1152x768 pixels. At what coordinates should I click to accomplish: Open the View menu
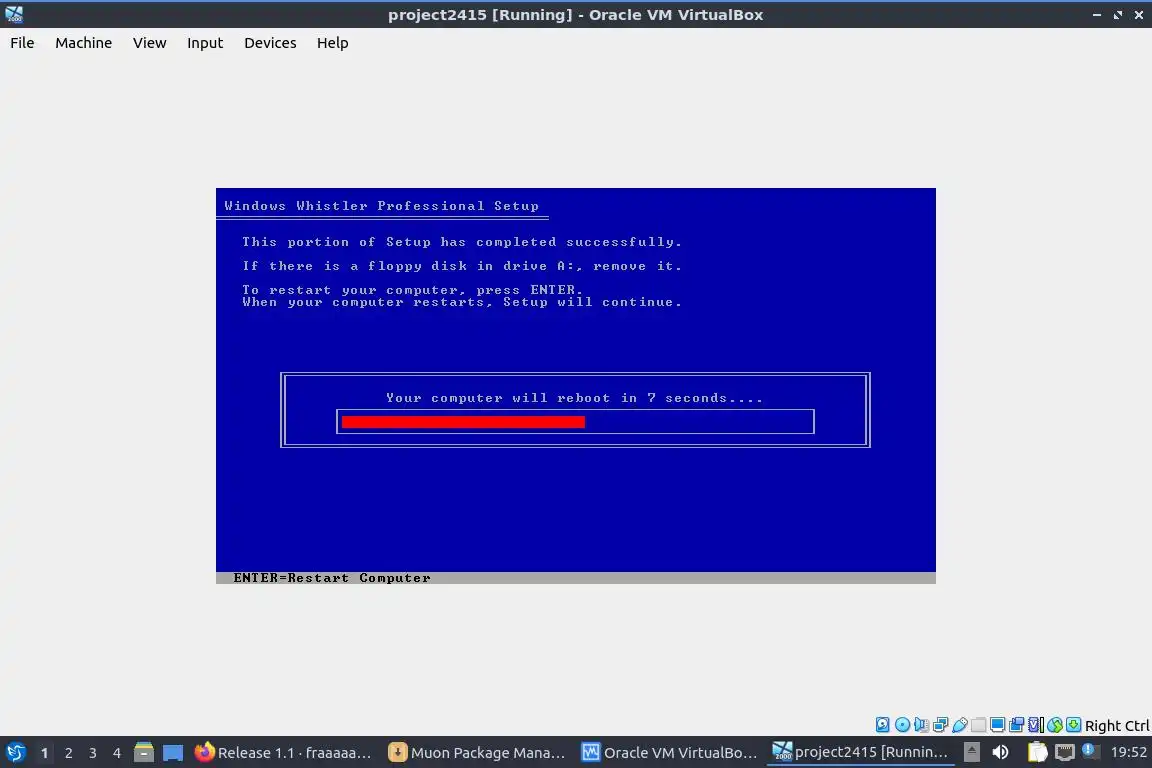[x=149, y=43]
